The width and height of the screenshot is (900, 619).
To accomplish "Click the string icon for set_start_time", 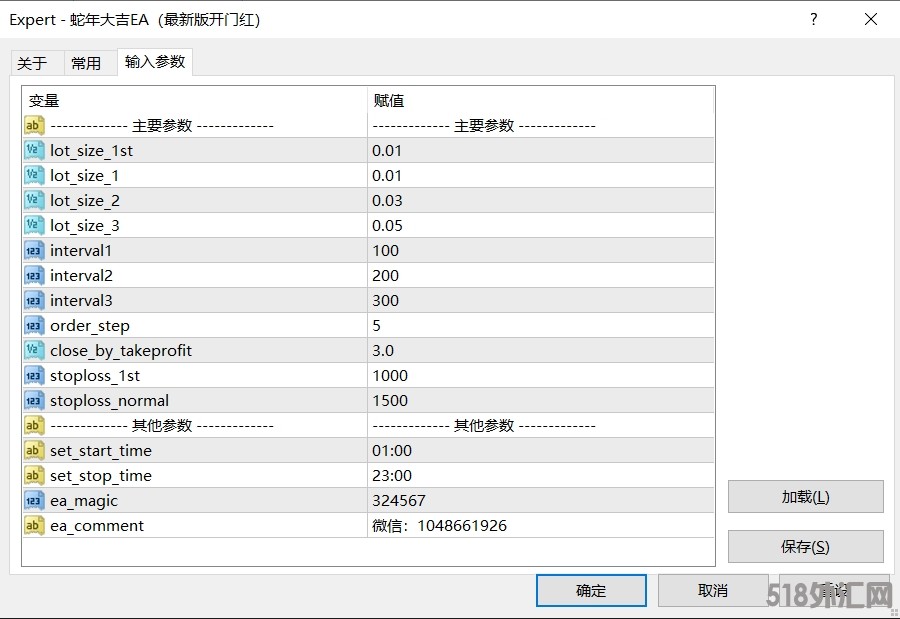I will click(x=34, y=451).
